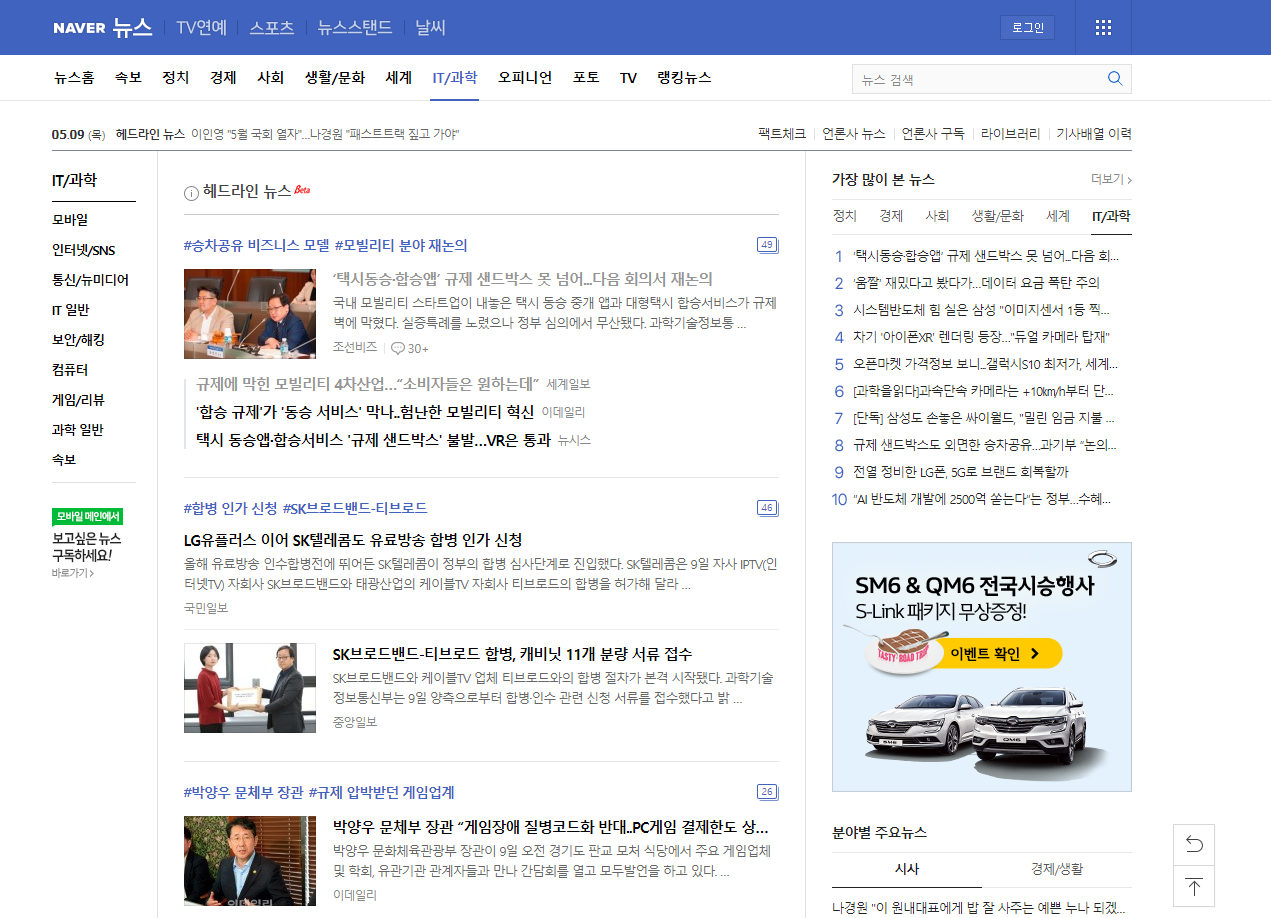Switch most-viewed news to 경제 tab
The image size is (1271, 918).
click(891, 216)
